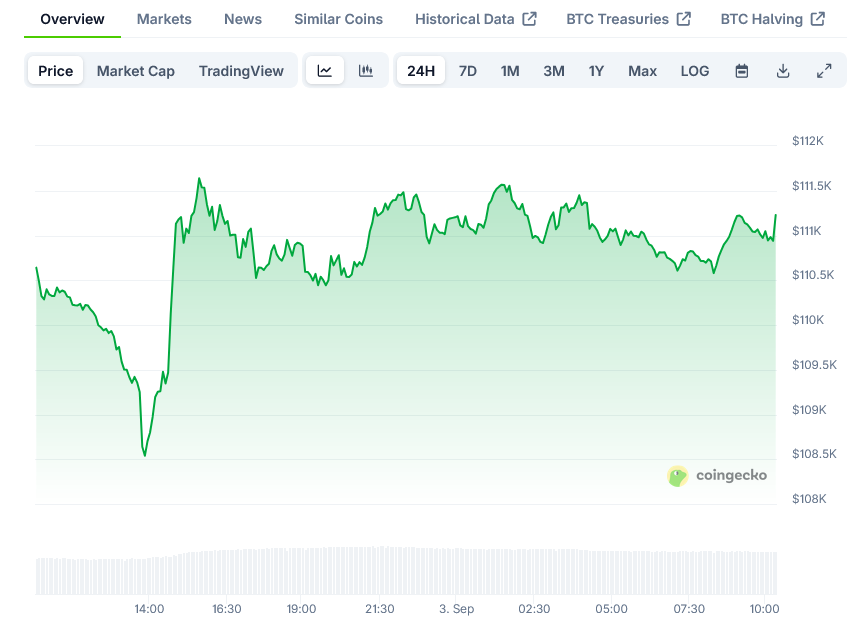Image resolution: width=847 pixels, height=629 pixels.
Task: Switch to candlestick chart icon
Action: [x=366, y=71]
